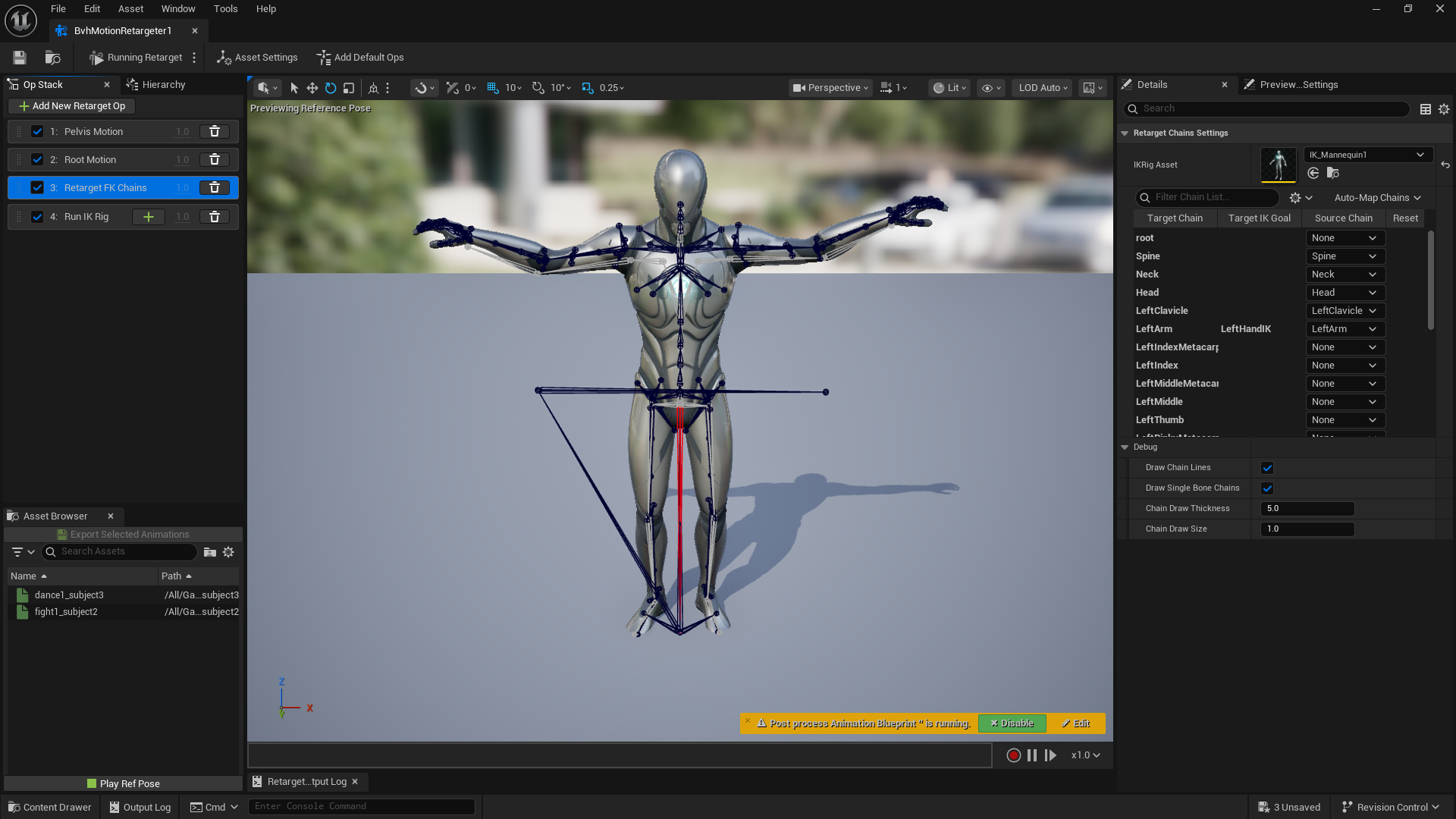Open the Perspective view dropdown

830,88
